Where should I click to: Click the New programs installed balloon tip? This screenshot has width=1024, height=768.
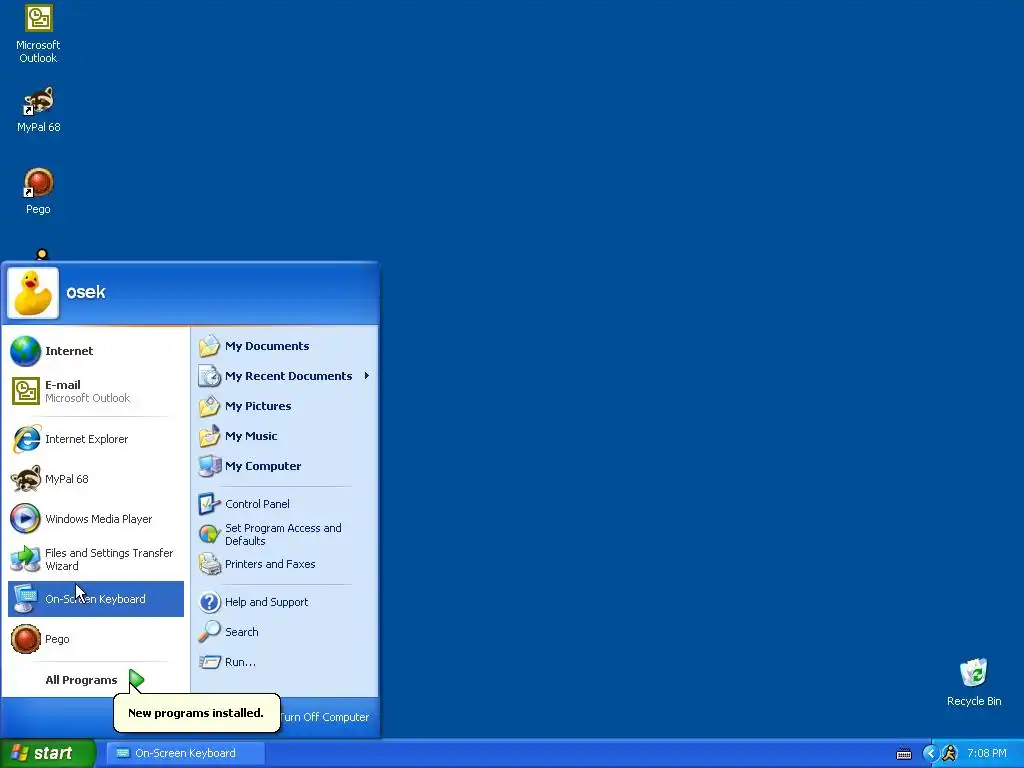coord(197,712)
